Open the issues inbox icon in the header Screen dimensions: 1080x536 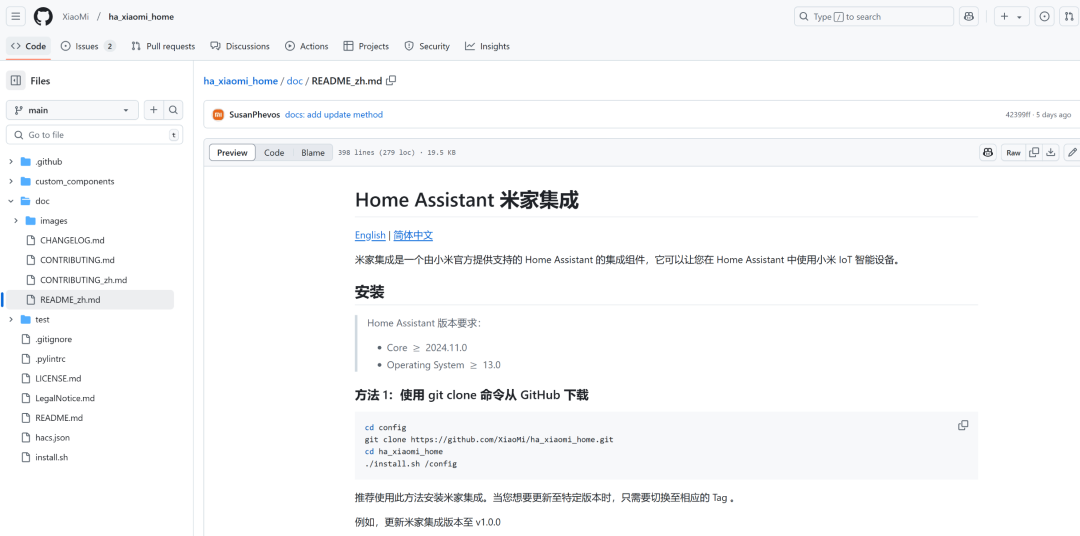point(1045,17)
